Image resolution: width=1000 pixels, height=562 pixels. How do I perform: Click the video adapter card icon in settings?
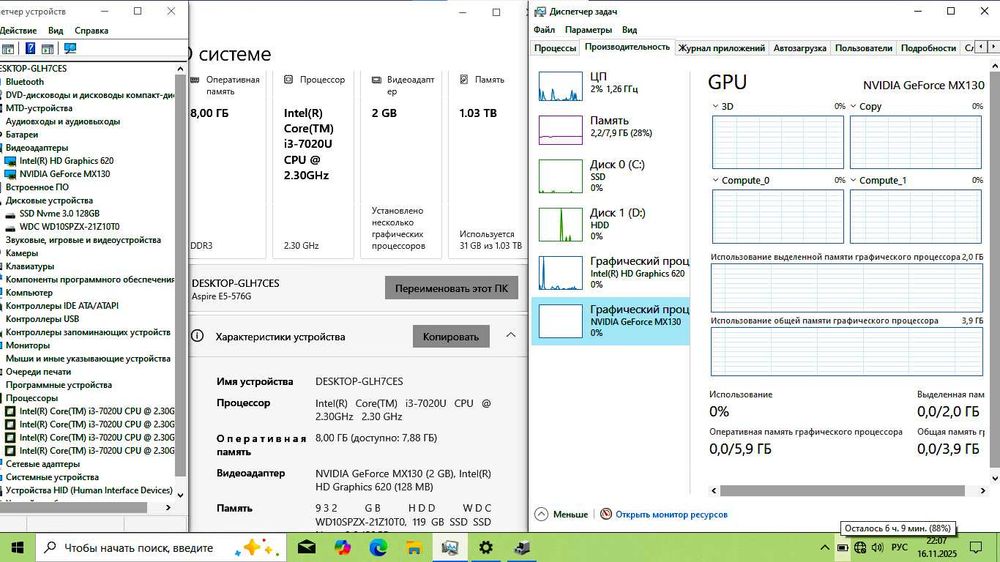point(376,80)
